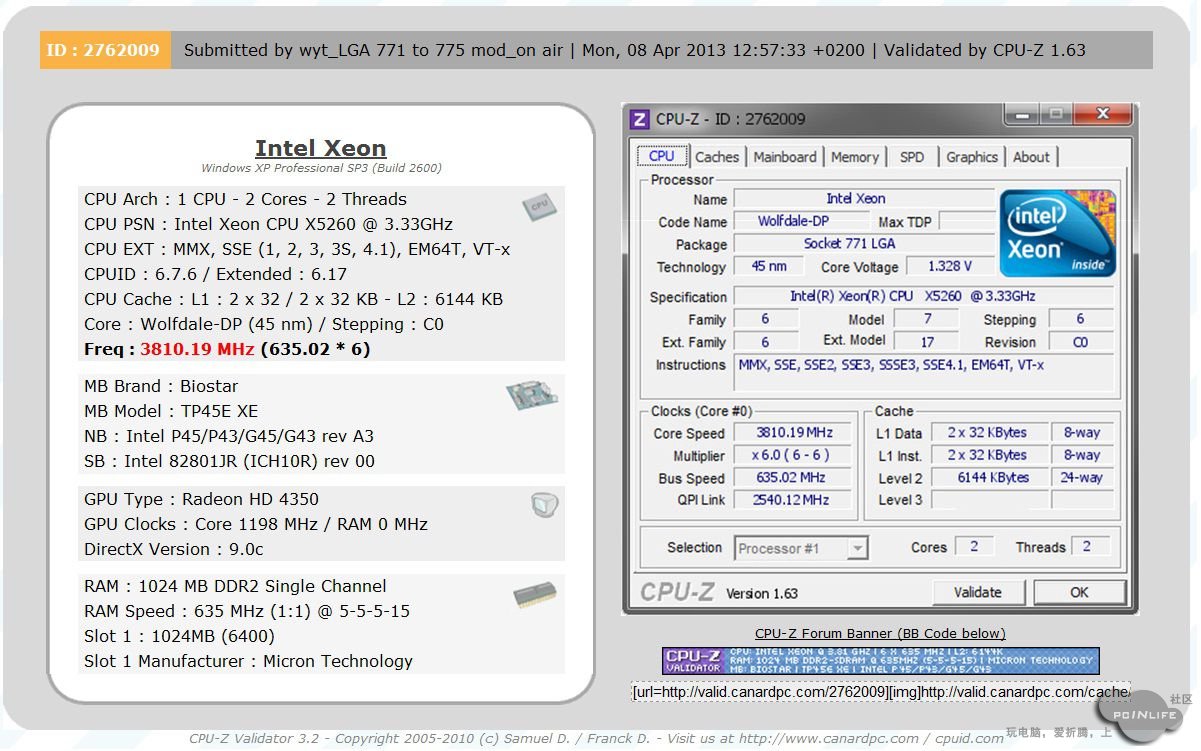Click the Threads count field

[x=1090, y=546]
